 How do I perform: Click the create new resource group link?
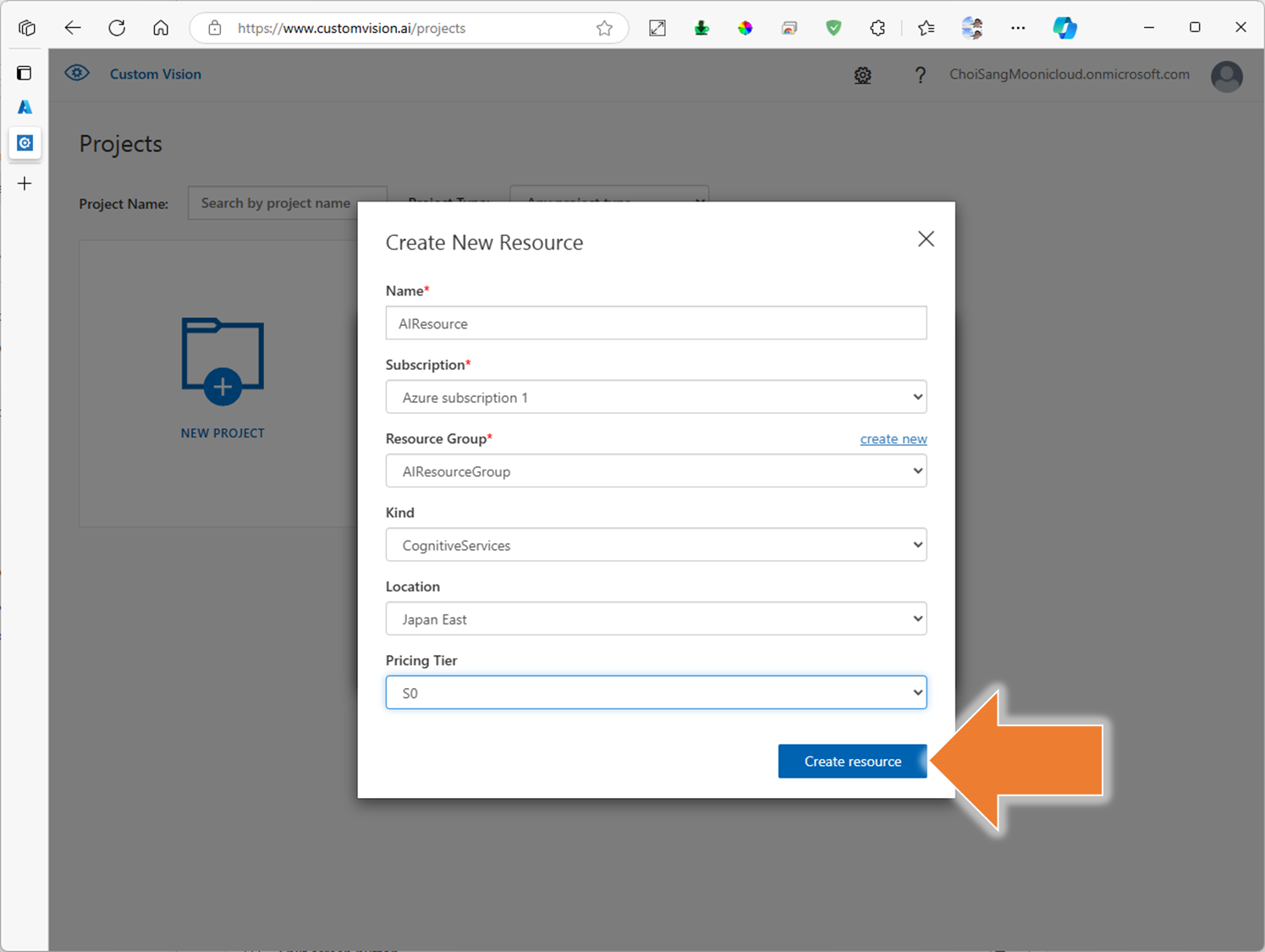pyautogui.click(x=894, y=438)
